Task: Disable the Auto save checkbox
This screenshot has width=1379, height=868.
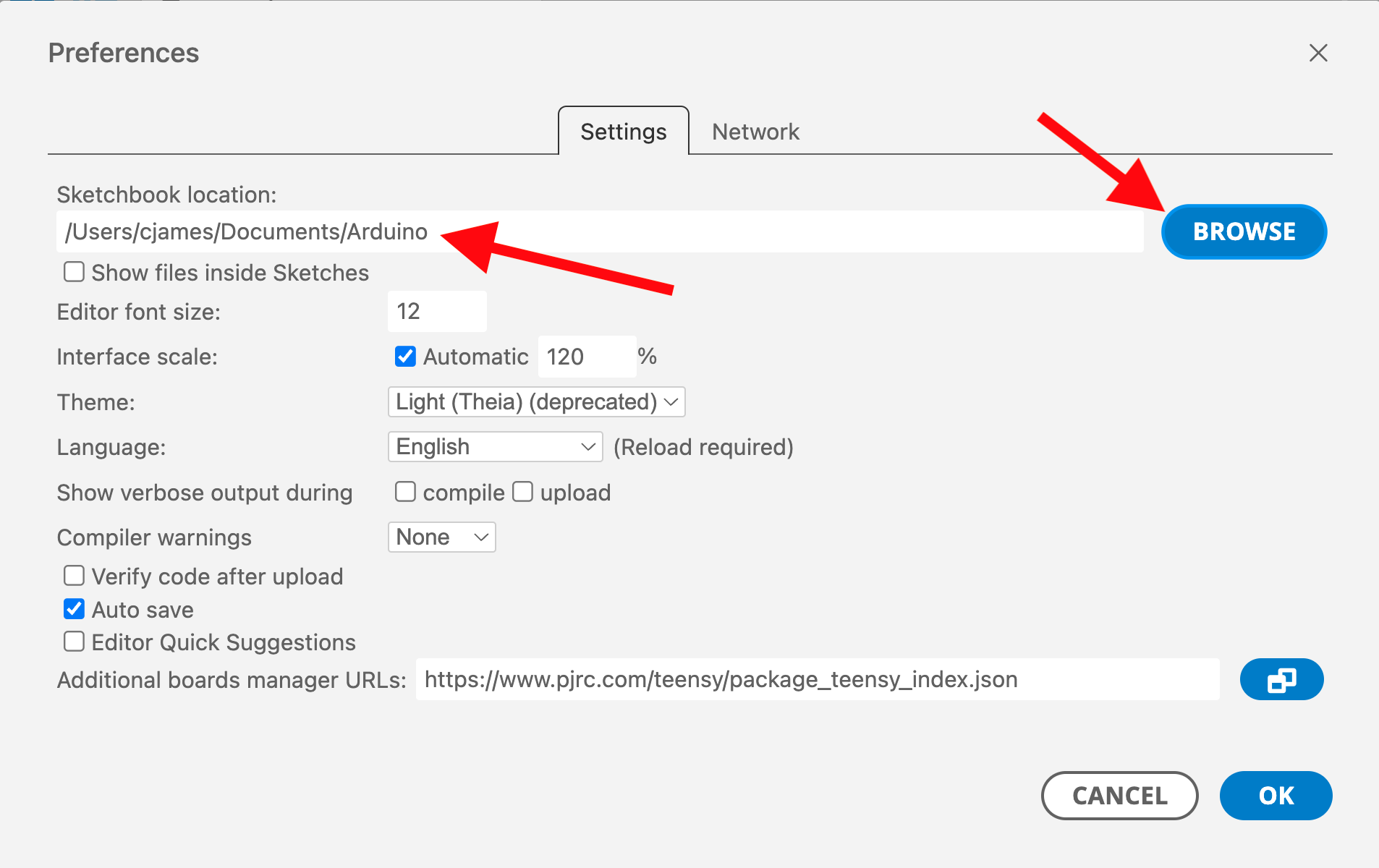Action: click(74, 610)
